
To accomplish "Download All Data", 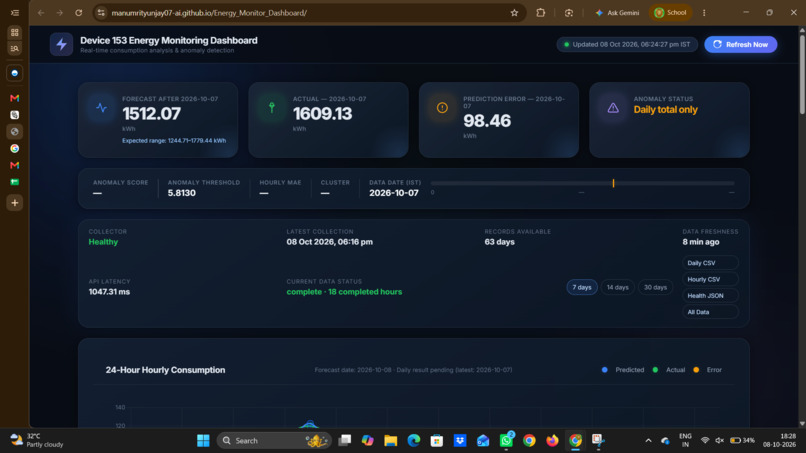I will (710, 312).
